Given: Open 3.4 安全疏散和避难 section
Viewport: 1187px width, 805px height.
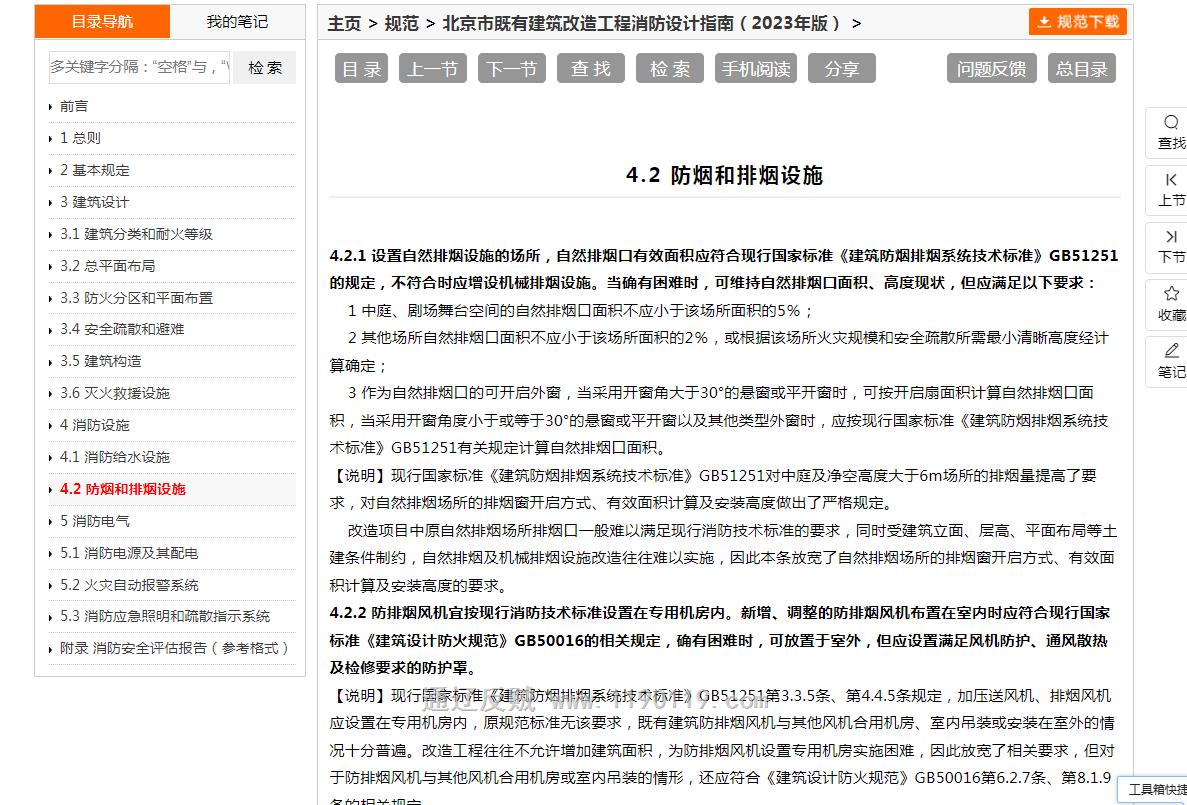Looking at the screenshot, I should coord(122,329).
